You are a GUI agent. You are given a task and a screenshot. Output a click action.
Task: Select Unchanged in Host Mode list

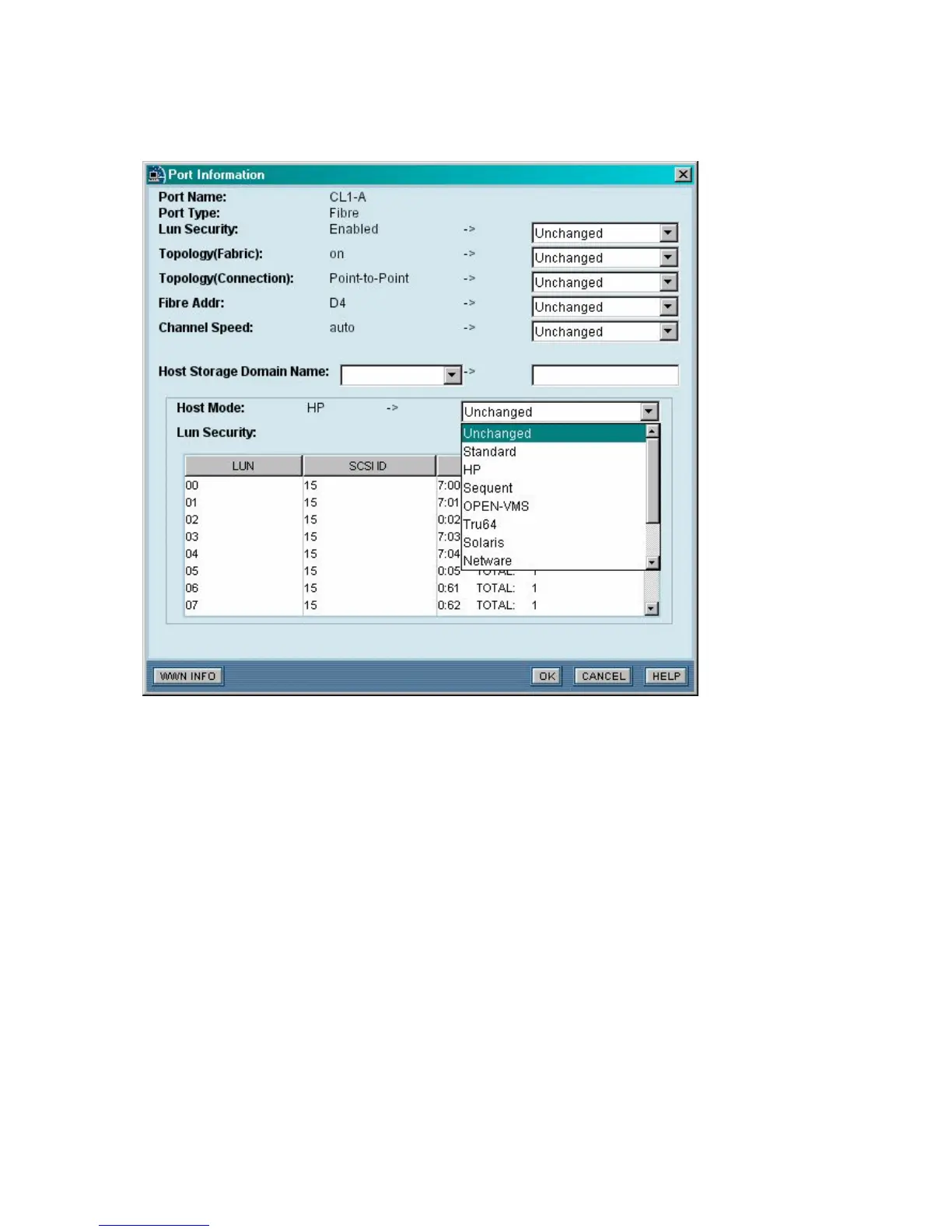coord(553,433)
